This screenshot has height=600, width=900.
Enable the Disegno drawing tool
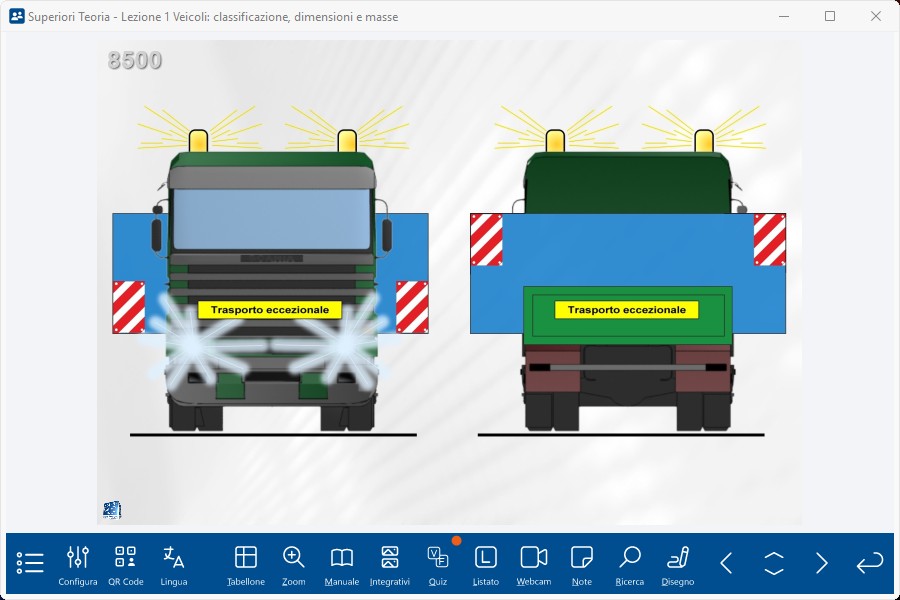coord(678,565)
